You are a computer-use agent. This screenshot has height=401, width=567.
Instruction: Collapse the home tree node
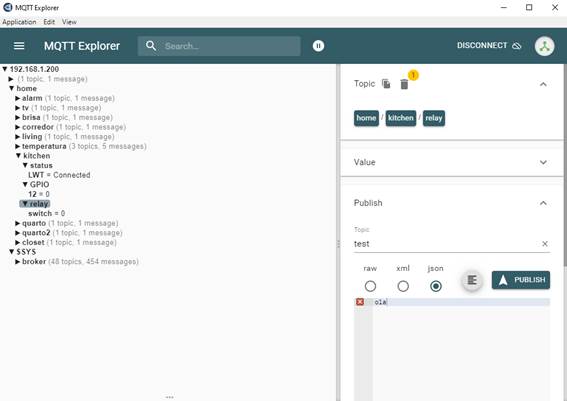tap(12, 88)
